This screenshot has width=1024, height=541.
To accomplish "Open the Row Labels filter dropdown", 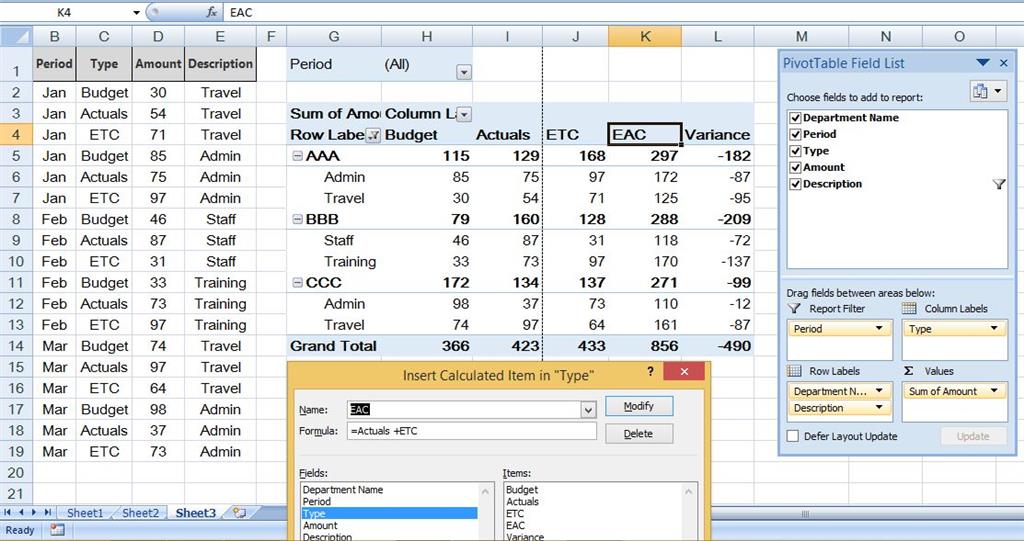I will [372, 135].
